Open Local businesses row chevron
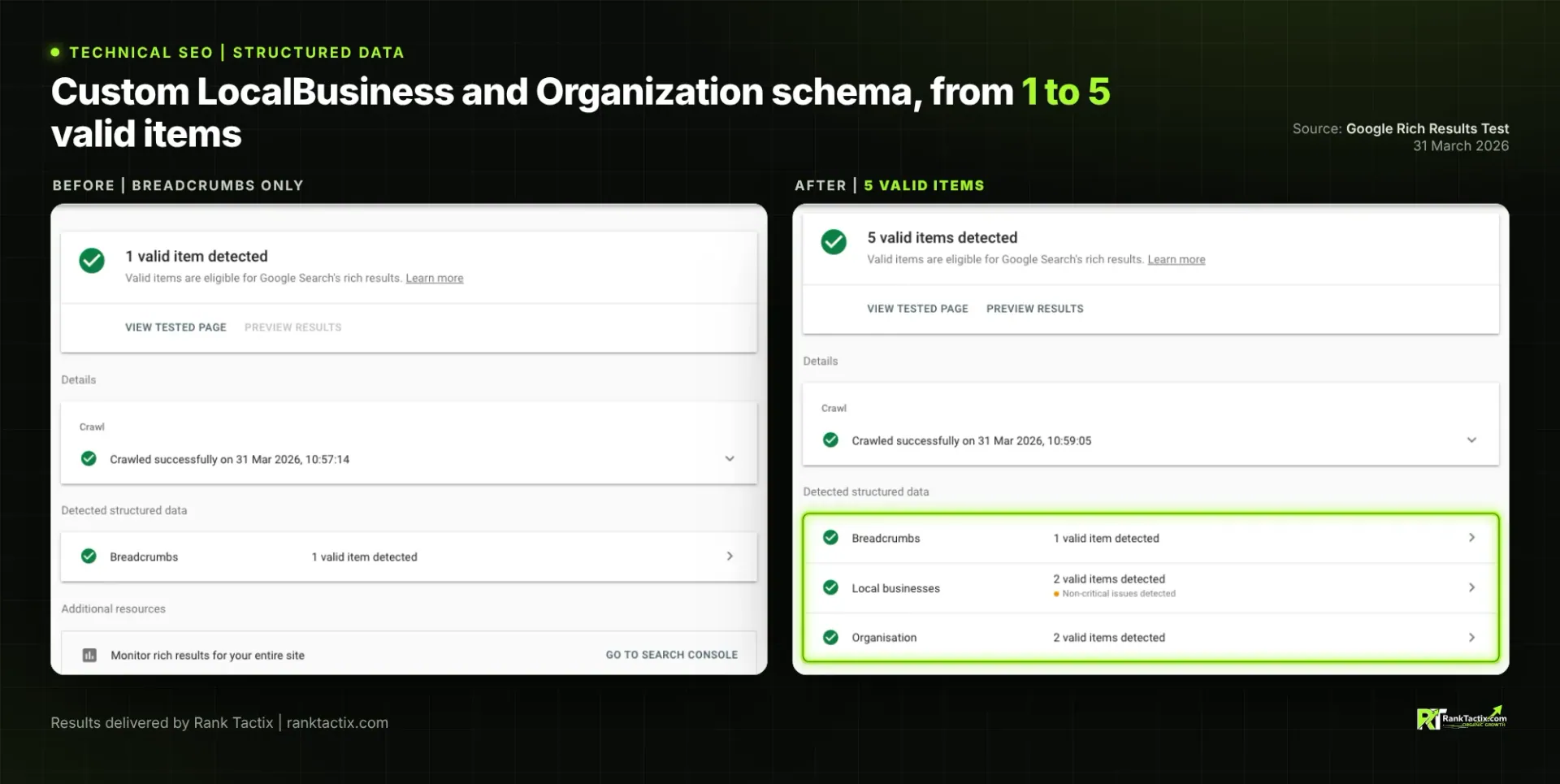 (1471, 587)
